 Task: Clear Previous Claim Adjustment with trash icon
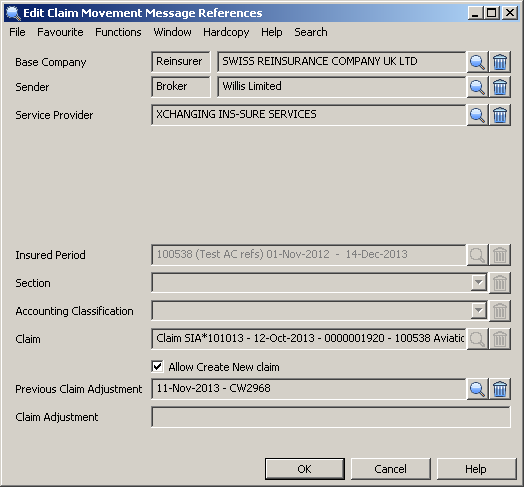click(x=500, y=389)
